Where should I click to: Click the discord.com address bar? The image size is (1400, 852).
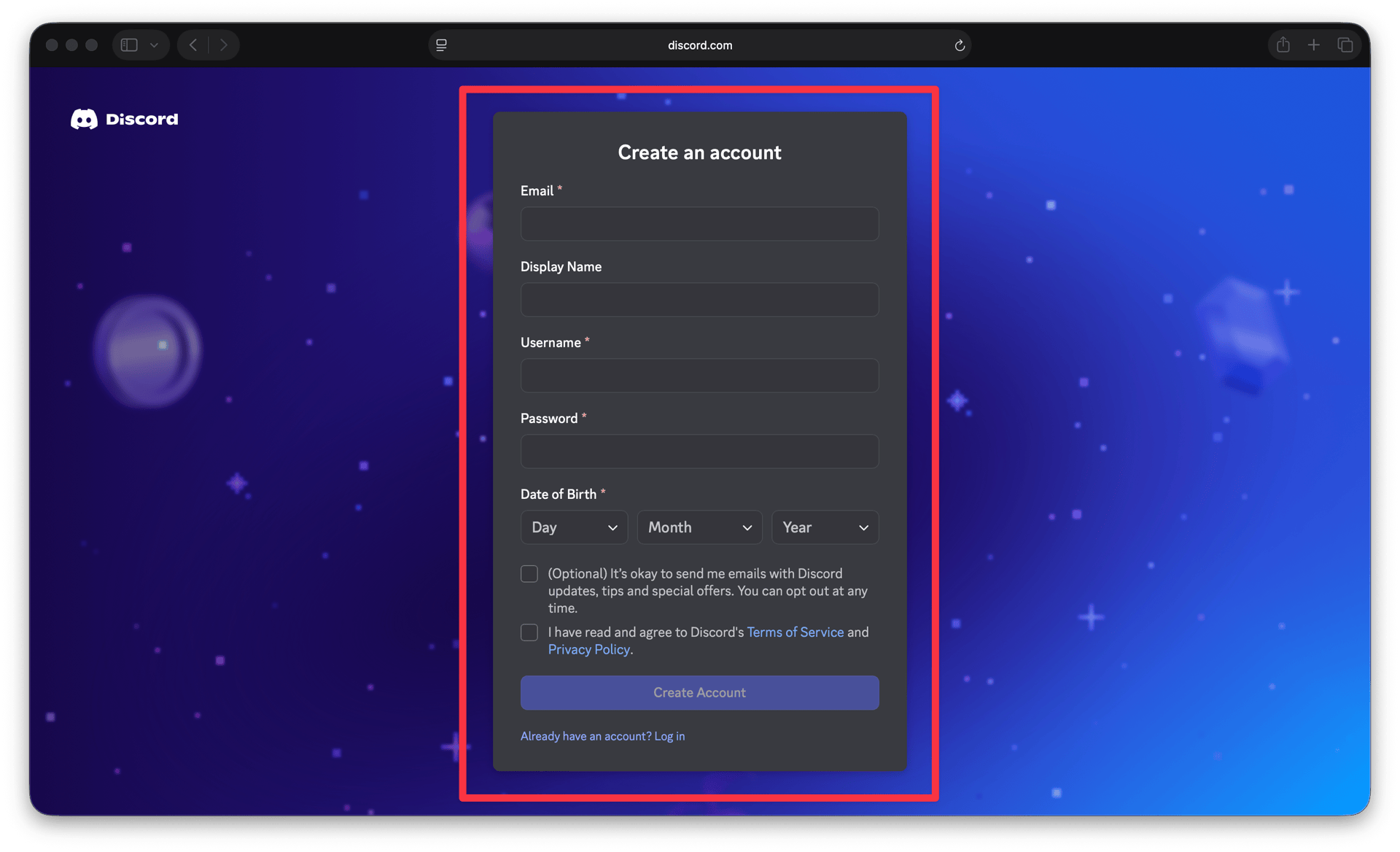699,45
